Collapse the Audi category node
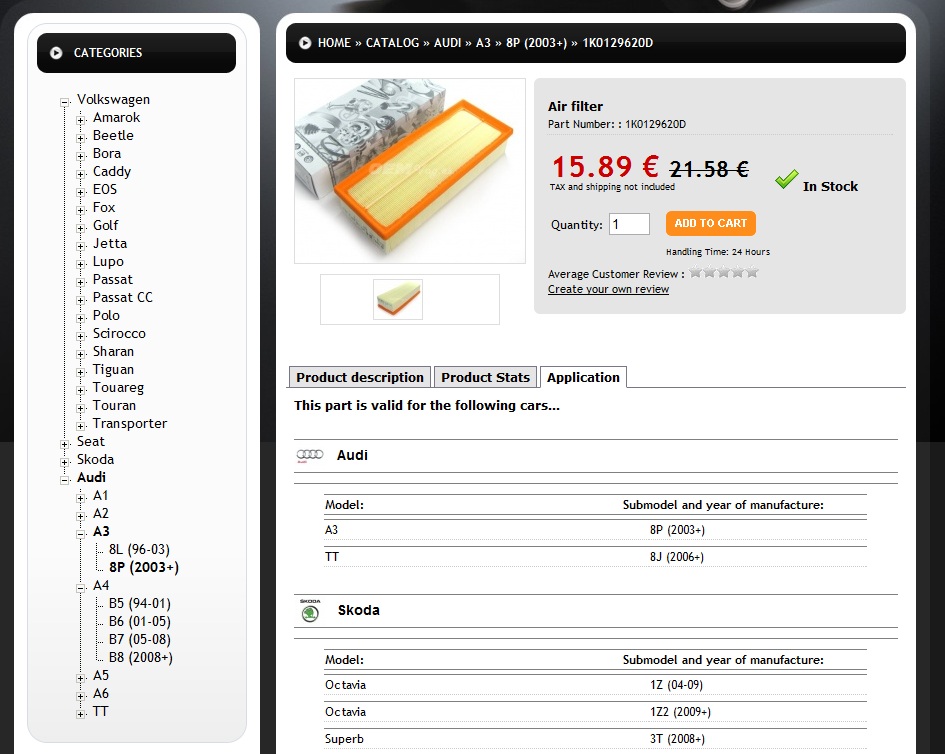This screenshot has height=754, width=945. 64,480
